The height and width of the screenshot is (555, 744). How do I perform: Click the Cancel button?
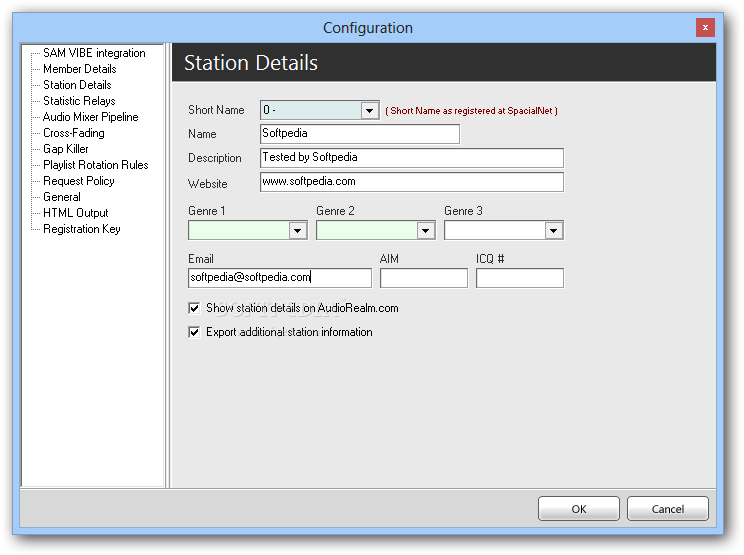pyautogui.click(x=668, y=509)
